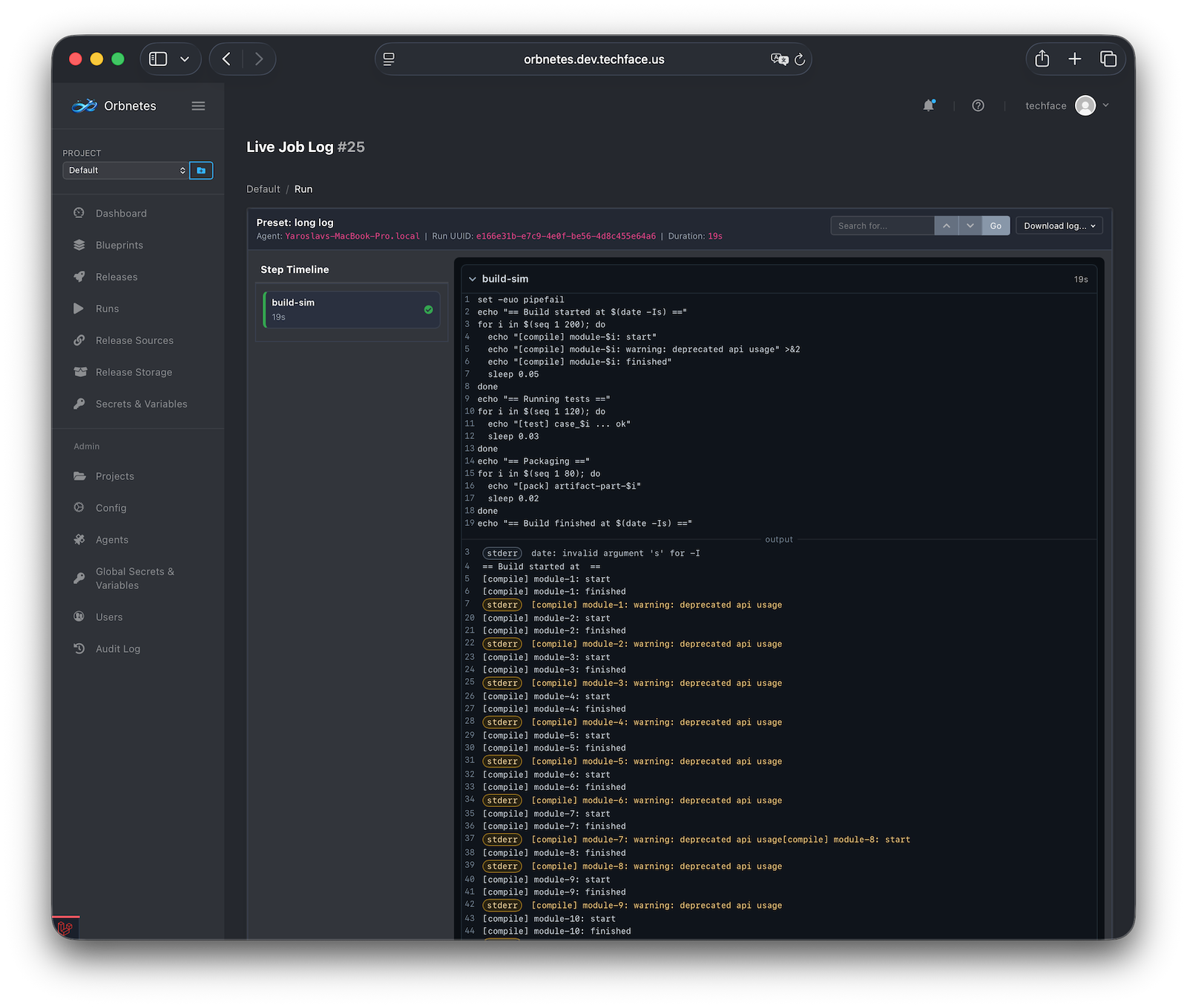This screenshot has width=1187, height=1008.
Task: Open Secrets & Variables page
Action: point(141,404)
